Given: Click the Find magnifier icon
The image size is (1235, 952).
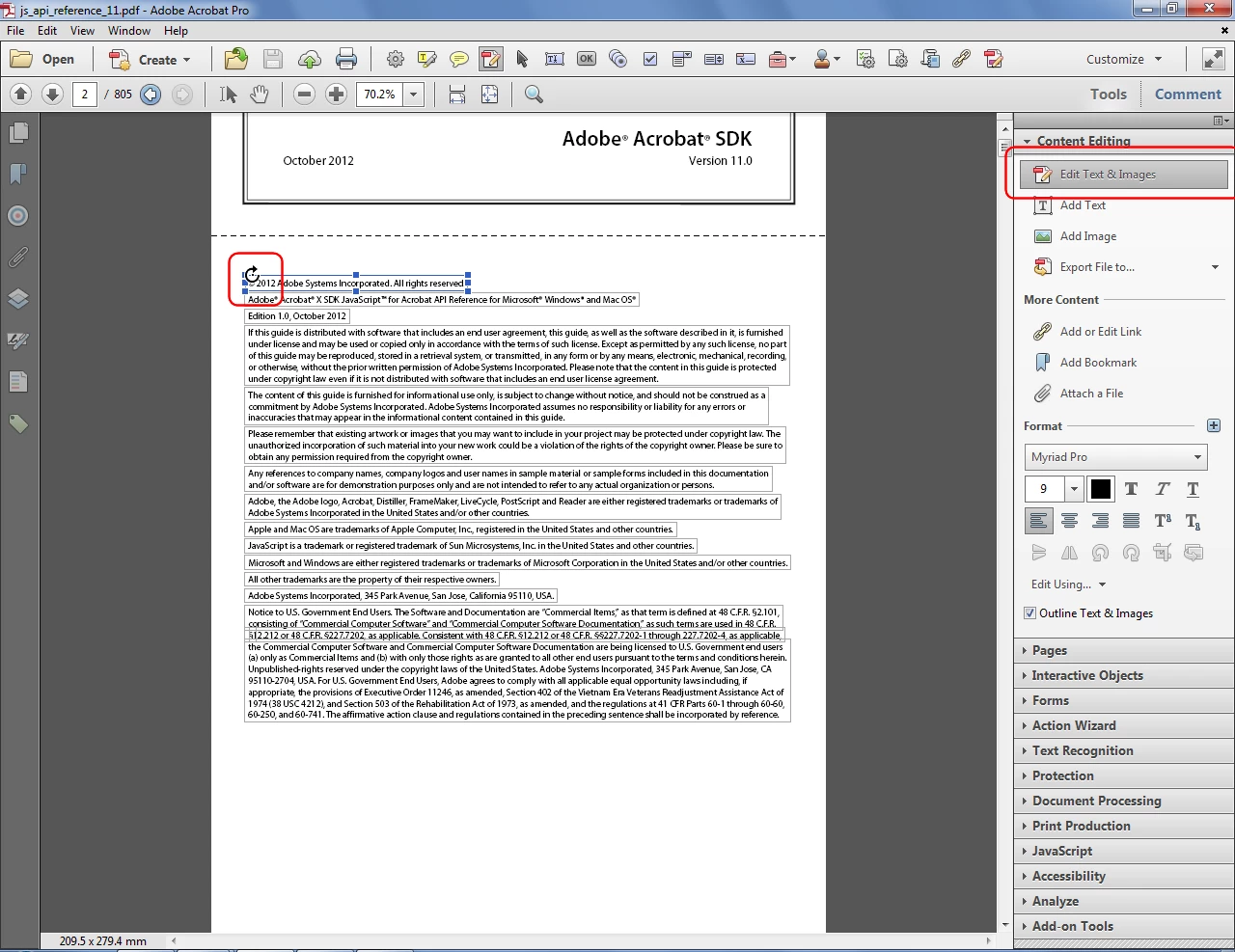Looking at the screenshot, I should (x=534, y=95).
